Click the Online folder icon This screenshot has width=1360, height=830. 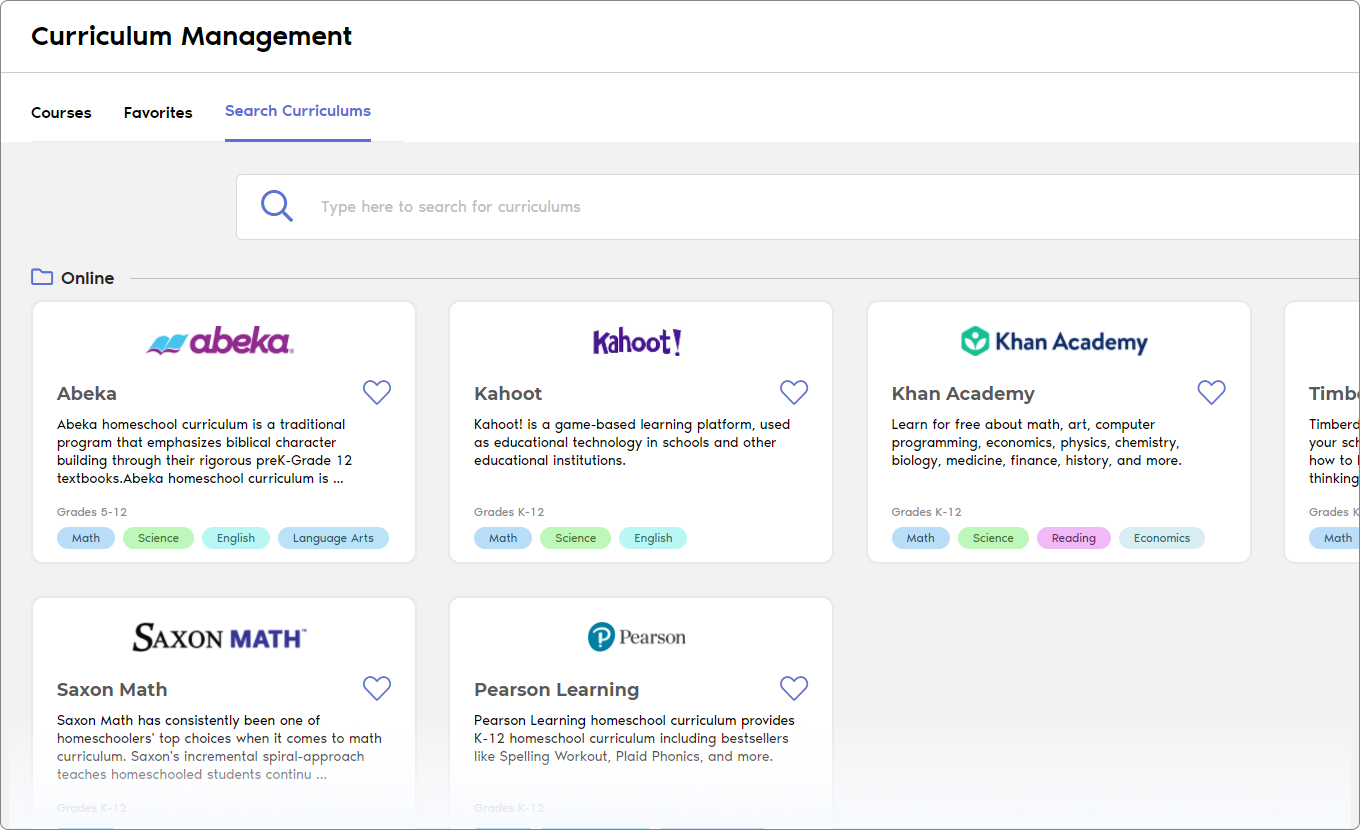coord(42,277)
